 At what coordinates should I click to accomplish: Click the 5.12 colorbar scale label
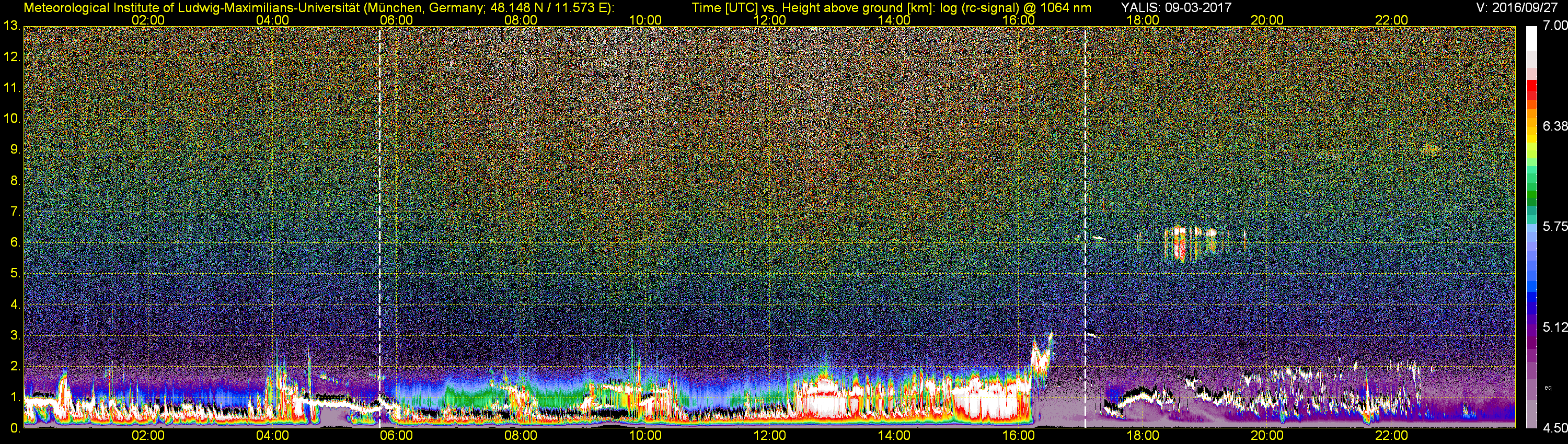pyautogui.click(x=1554, y=327)
